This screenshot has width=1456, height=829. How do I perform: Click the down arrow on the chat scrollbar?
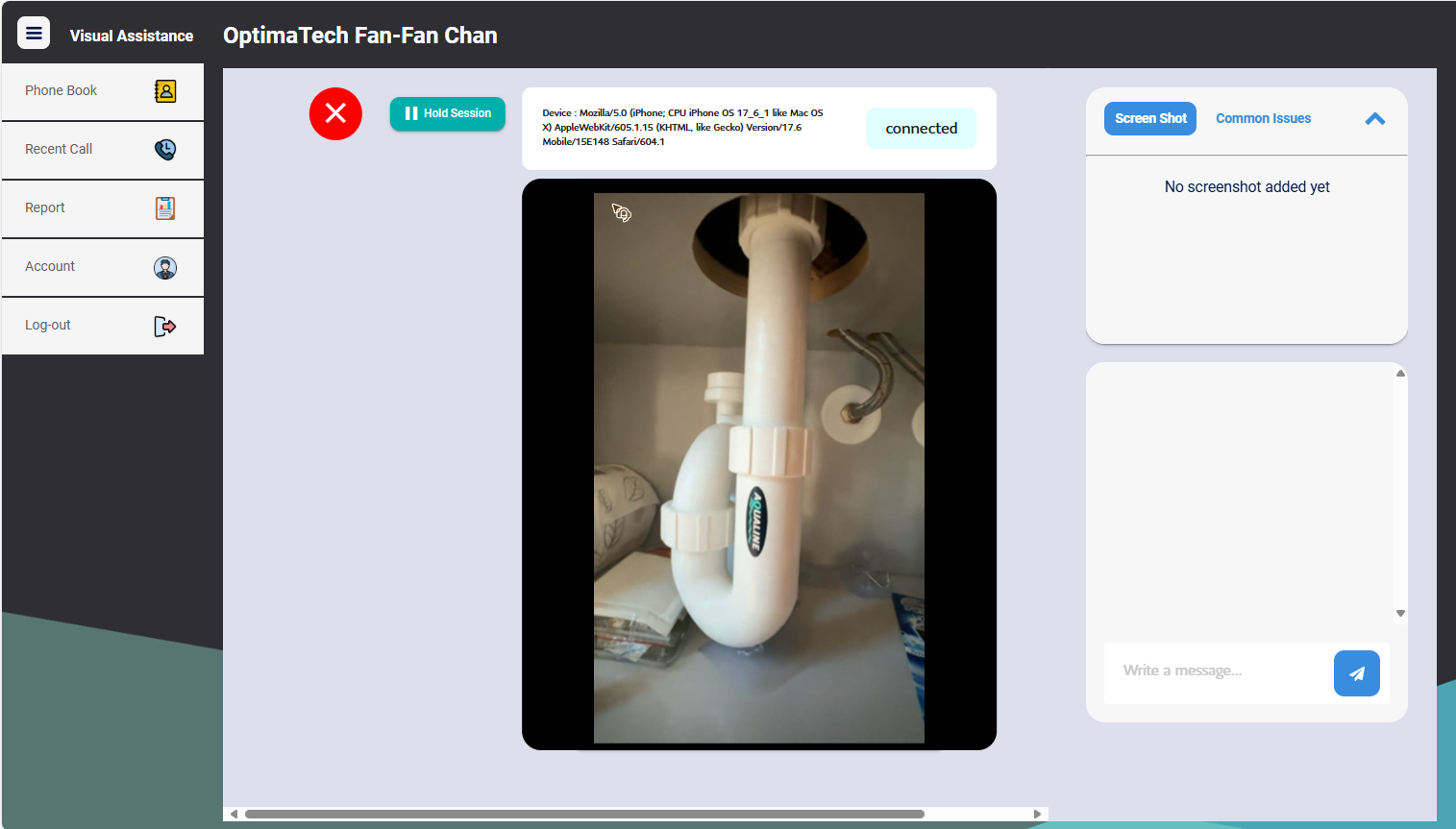click(x=1400, y=612)
